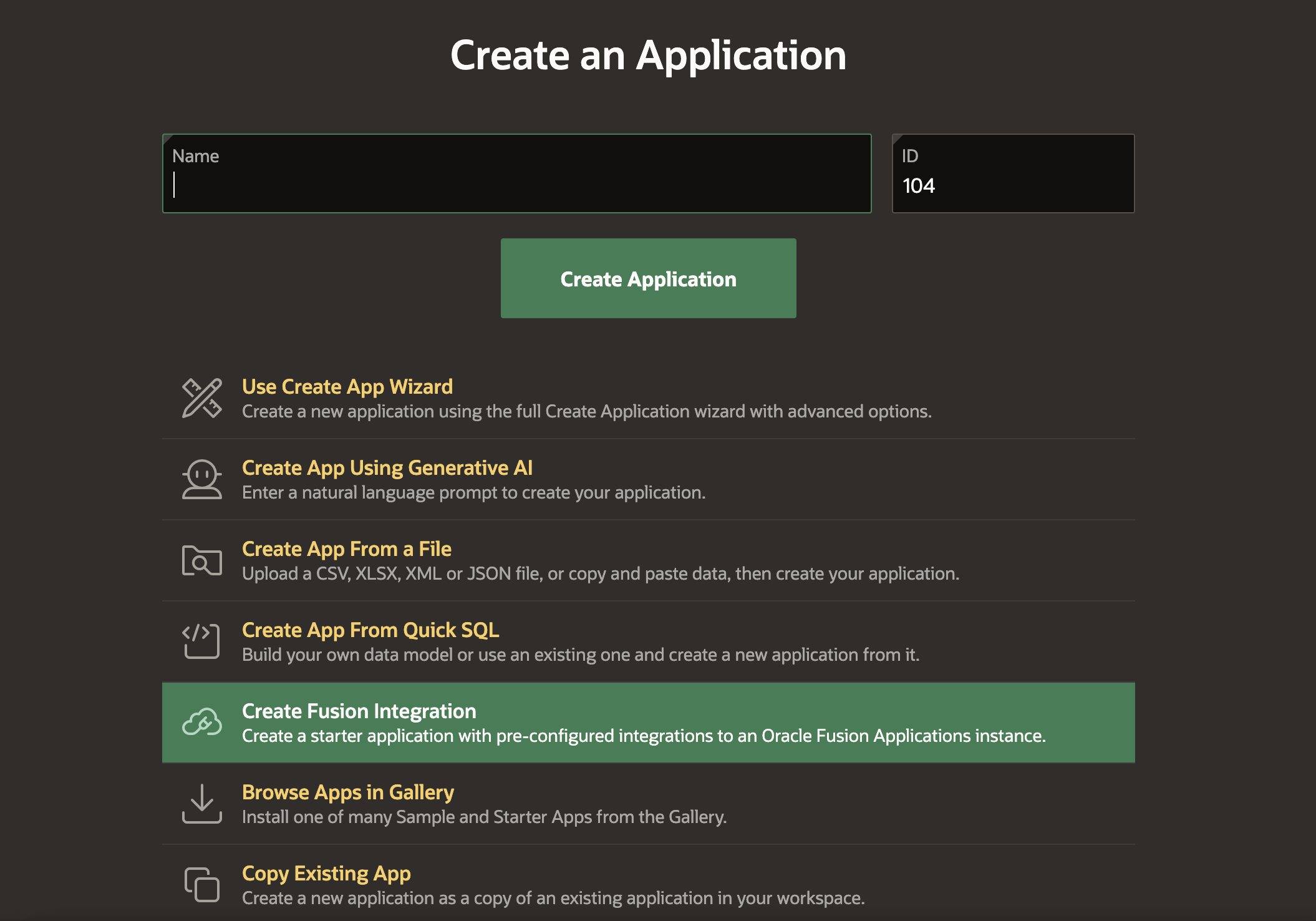1316x921 pixels.
Task: Click the Generative AI robot icon
Action: pyautogui.click(x=201, y=479)
